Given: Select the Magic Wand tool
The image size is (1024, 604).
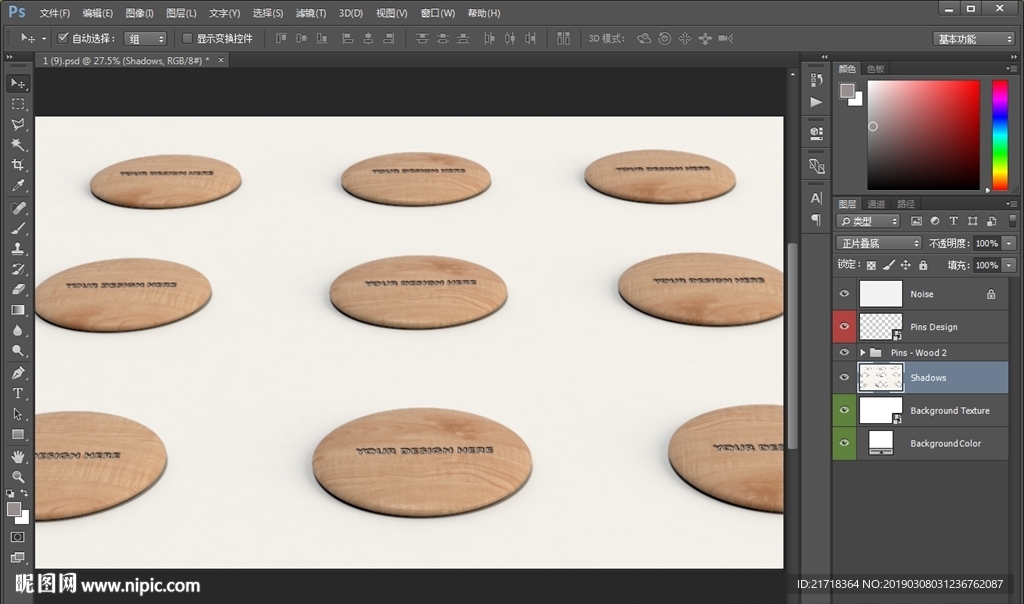Looking at the screenshot, I should [x=18, y=145].
